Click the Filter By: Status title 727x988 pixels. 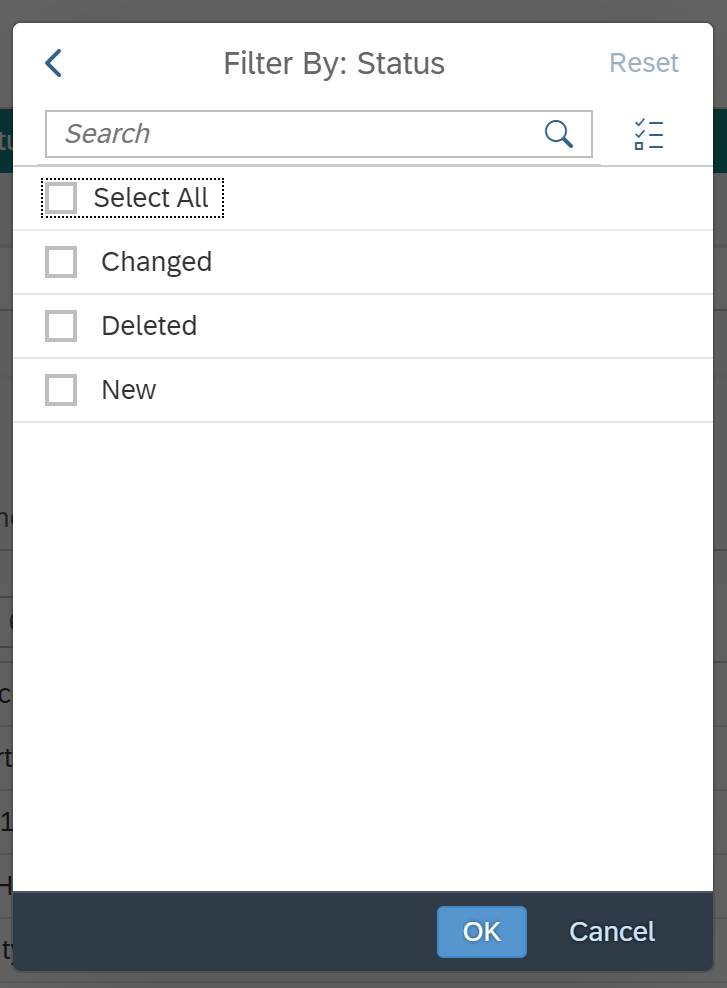coord(334,63)
